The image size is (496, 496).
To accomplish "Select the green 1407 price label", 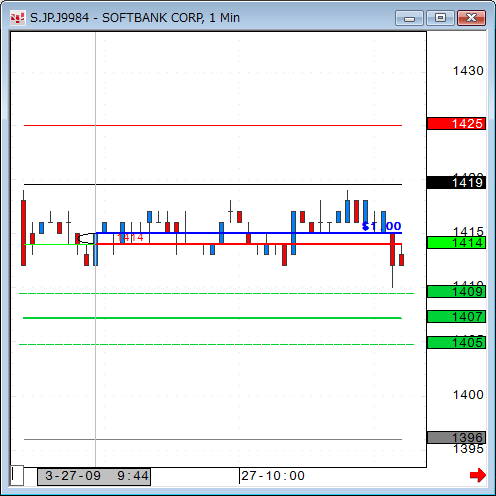I will (456, 316).
